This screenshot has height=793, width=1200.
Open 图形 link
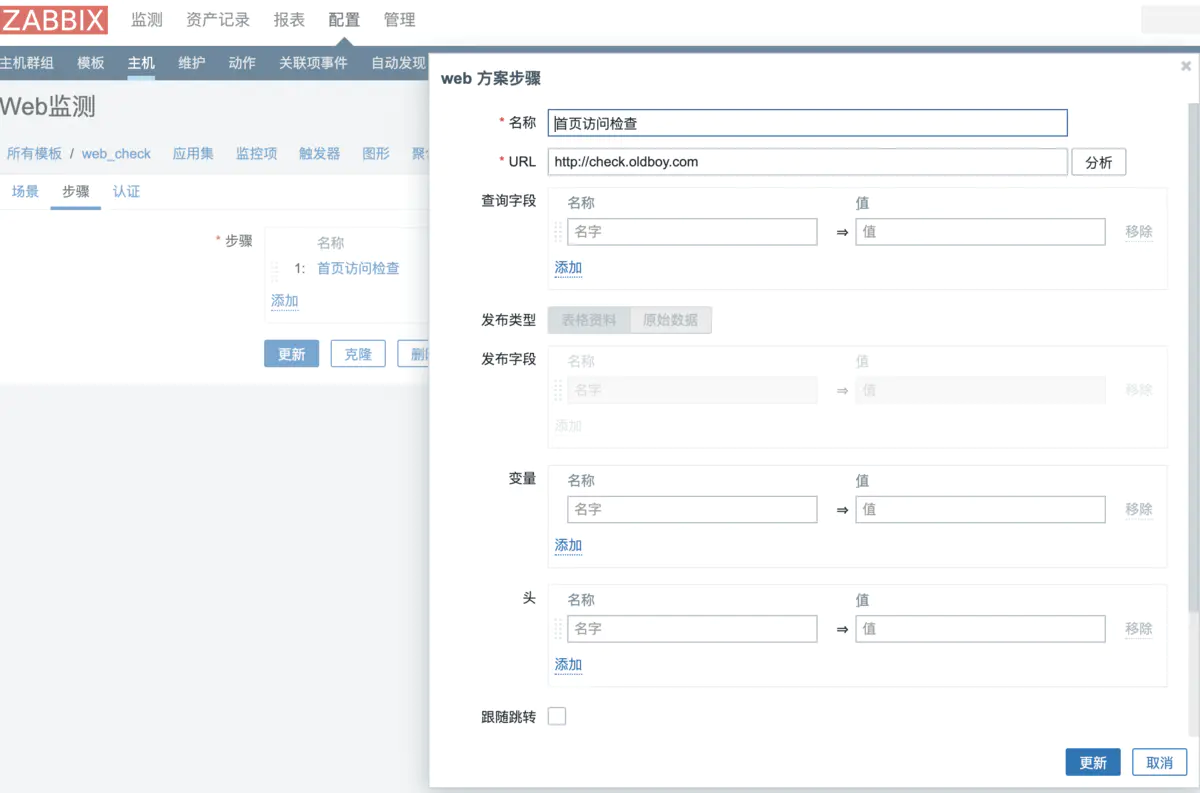click(x=376, y=153)
